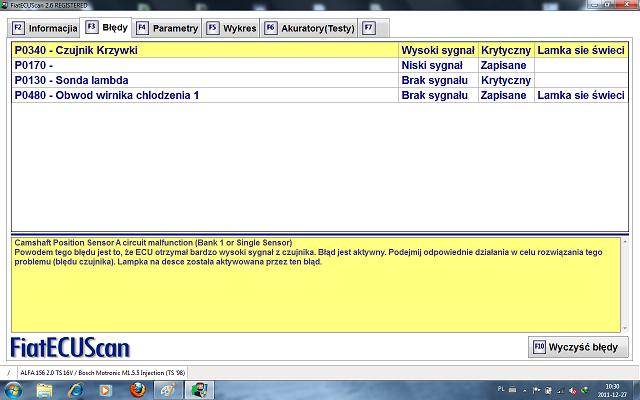Open the Windows Start menu
Viewport: 640px width, 400px height.
(x=13, y=390)
